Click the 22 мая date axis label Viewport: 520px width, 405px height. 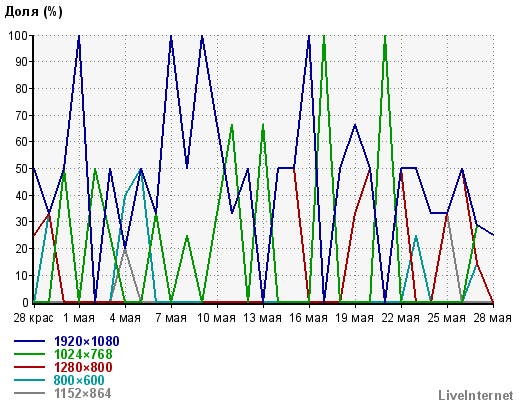(400, 318)
